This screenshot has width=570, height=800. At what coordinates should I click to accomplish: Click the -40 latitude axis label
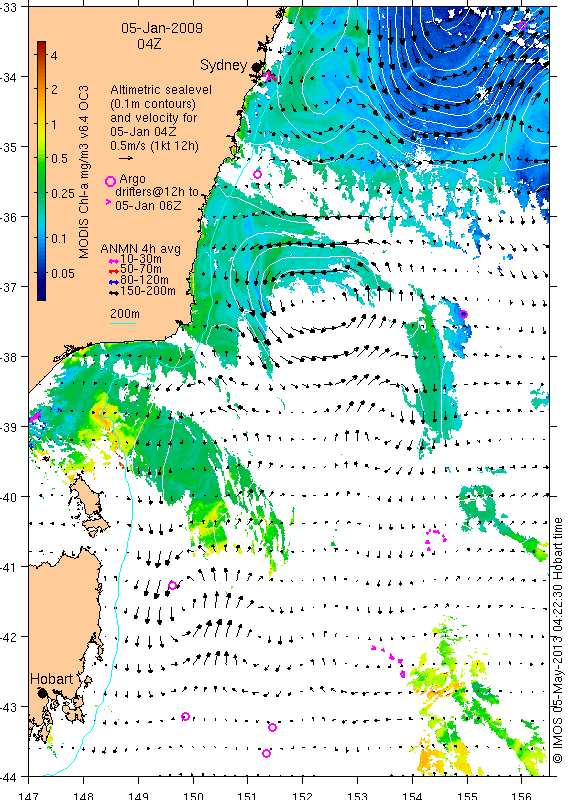(x=8, y=497)
